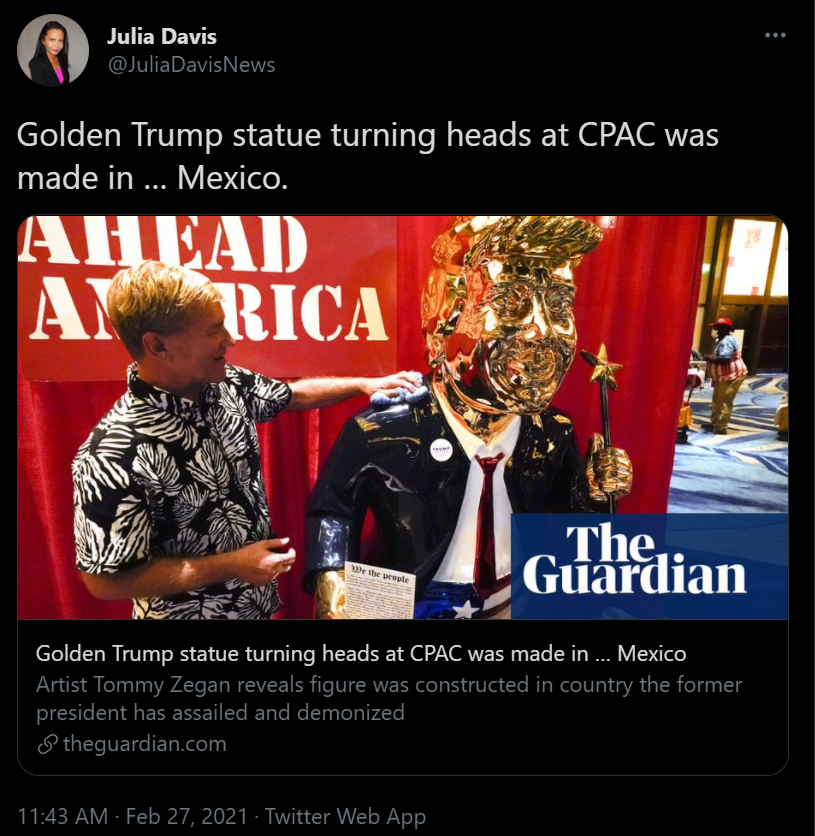This screenshot has width=815, height=836.
Task: Click the We the people document
Action: point(379,590)
